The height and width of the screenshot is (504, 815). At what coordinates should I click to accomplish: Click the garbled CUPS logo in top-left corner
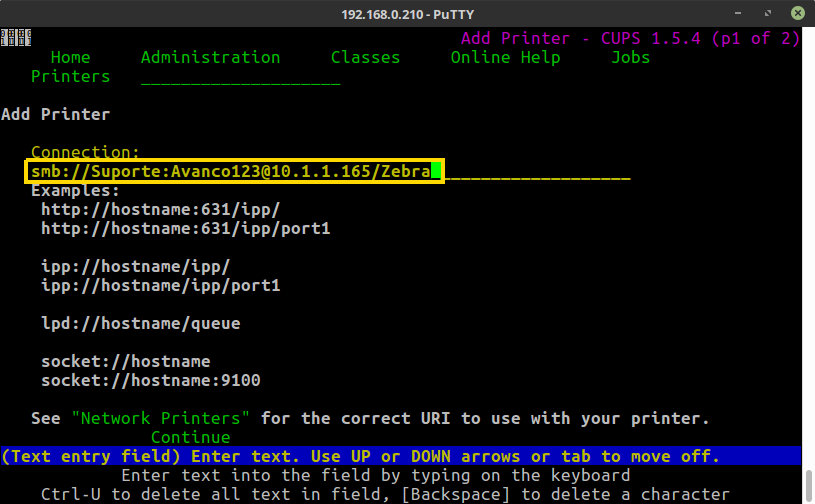coord(12,38)
